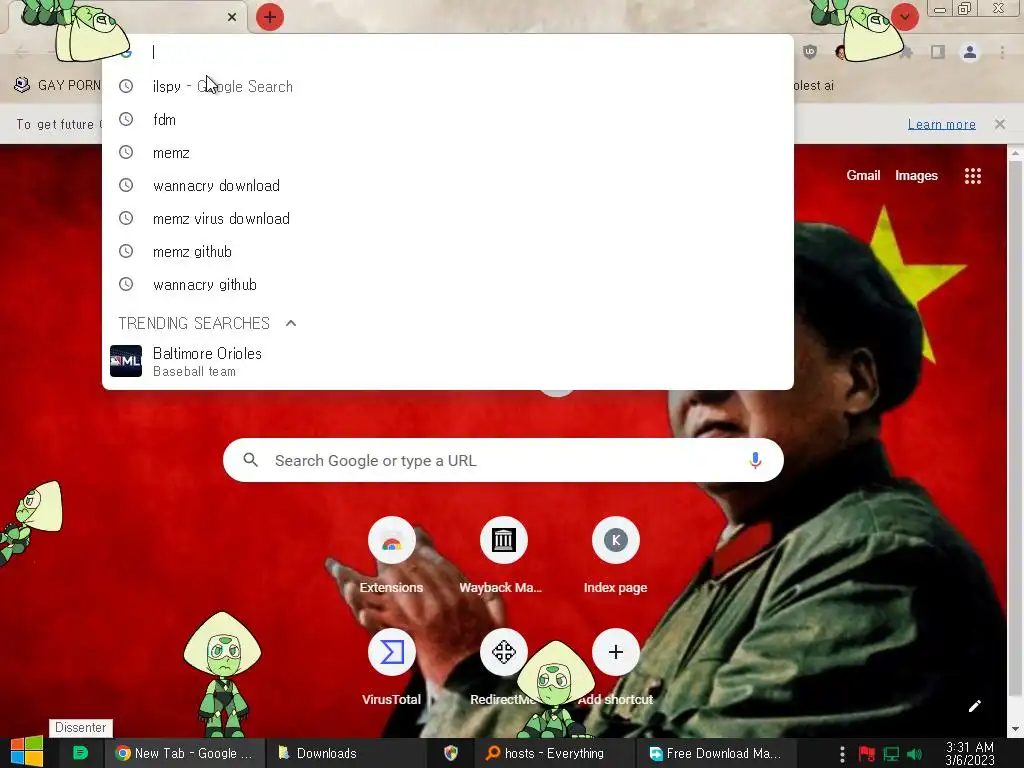Viewport: 1024px width, 768px height.
Task: Choose the 'wannacry download' suggestion
Action: pyautogui.click(x=448, y=185)
